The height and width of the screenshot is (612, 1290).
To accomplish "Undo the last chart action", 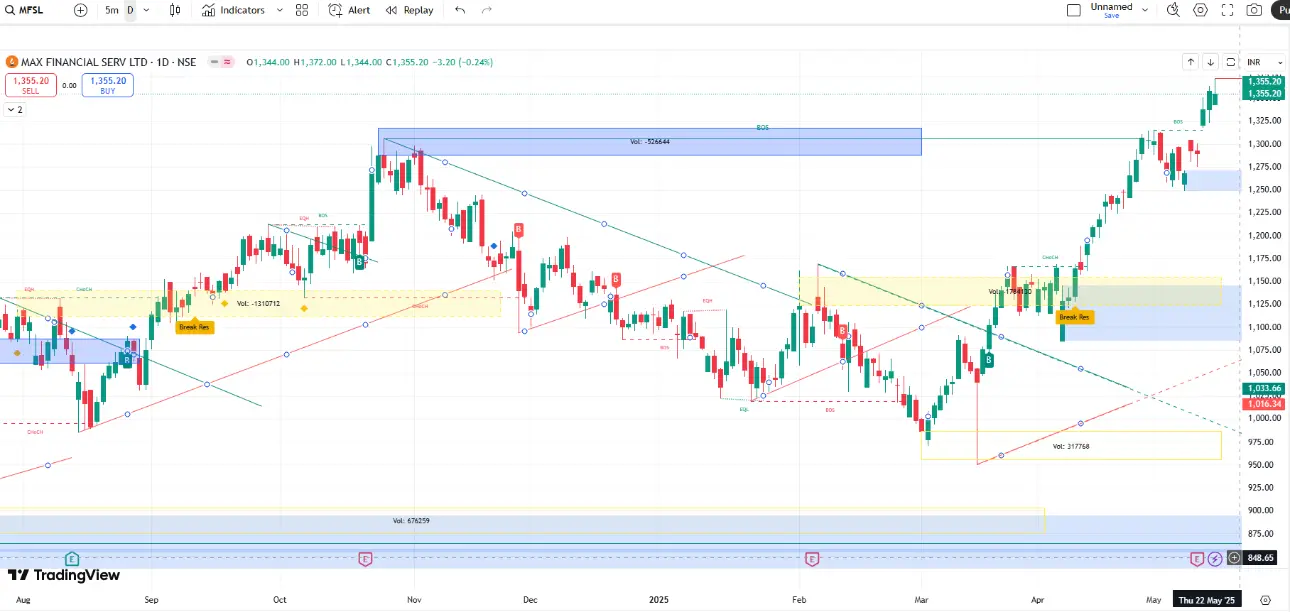I will 460,10.
